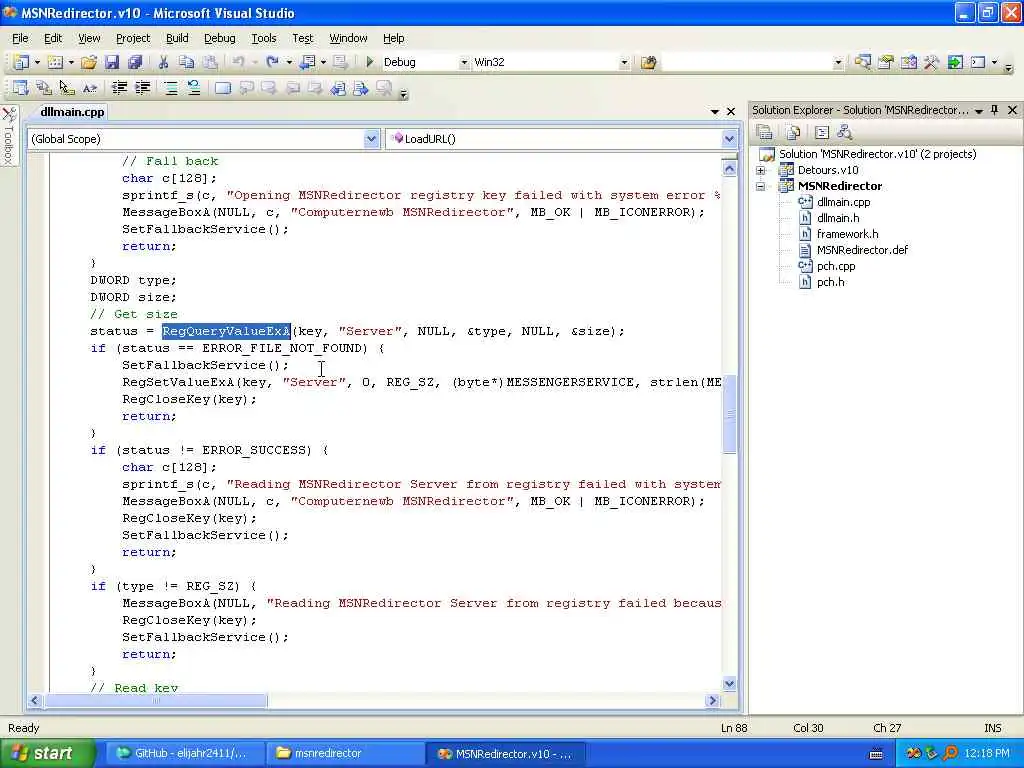Open the Find combo box dropdown arrow

[838, 63]
